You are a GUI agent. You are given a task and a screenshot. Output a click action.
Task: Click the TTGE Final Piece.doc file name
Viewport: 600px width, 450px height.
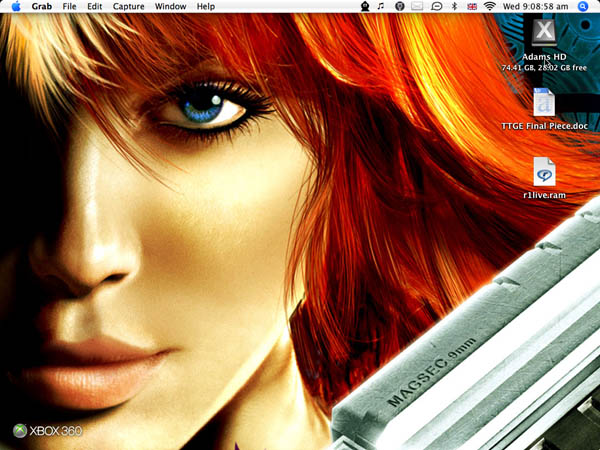545,126
